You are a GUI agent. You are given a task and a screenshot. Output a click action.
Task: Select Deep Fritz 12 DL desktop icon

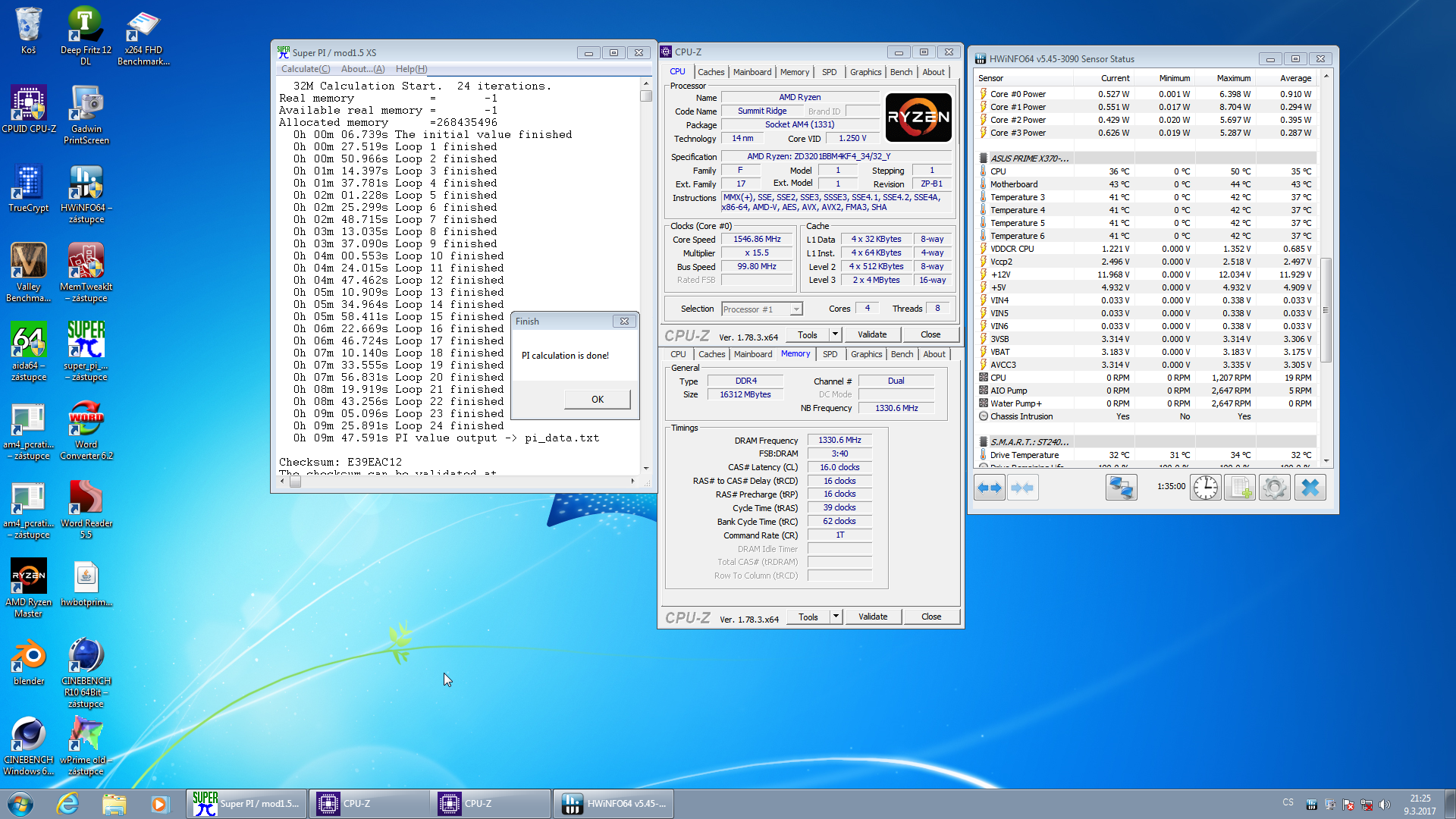click(x=86, y=36)
